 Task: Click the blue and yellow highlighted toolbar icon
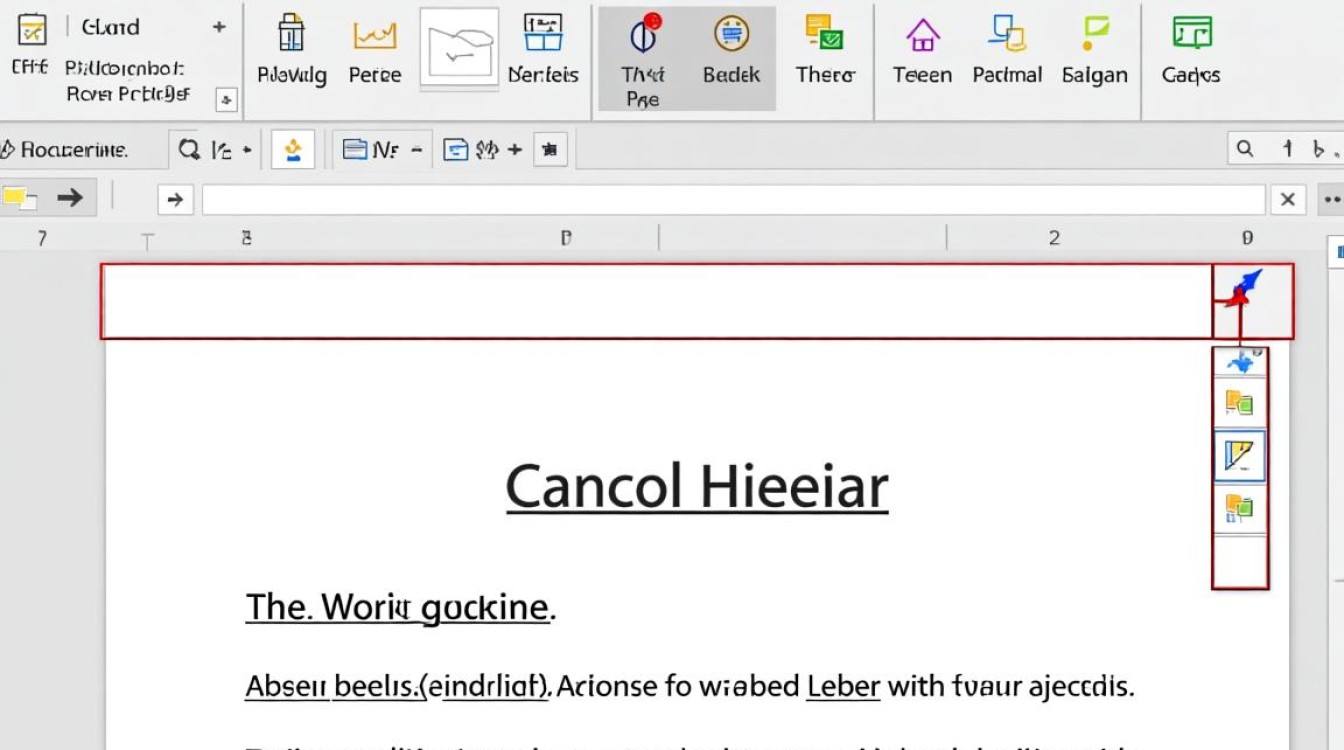[x=293, y=150]
